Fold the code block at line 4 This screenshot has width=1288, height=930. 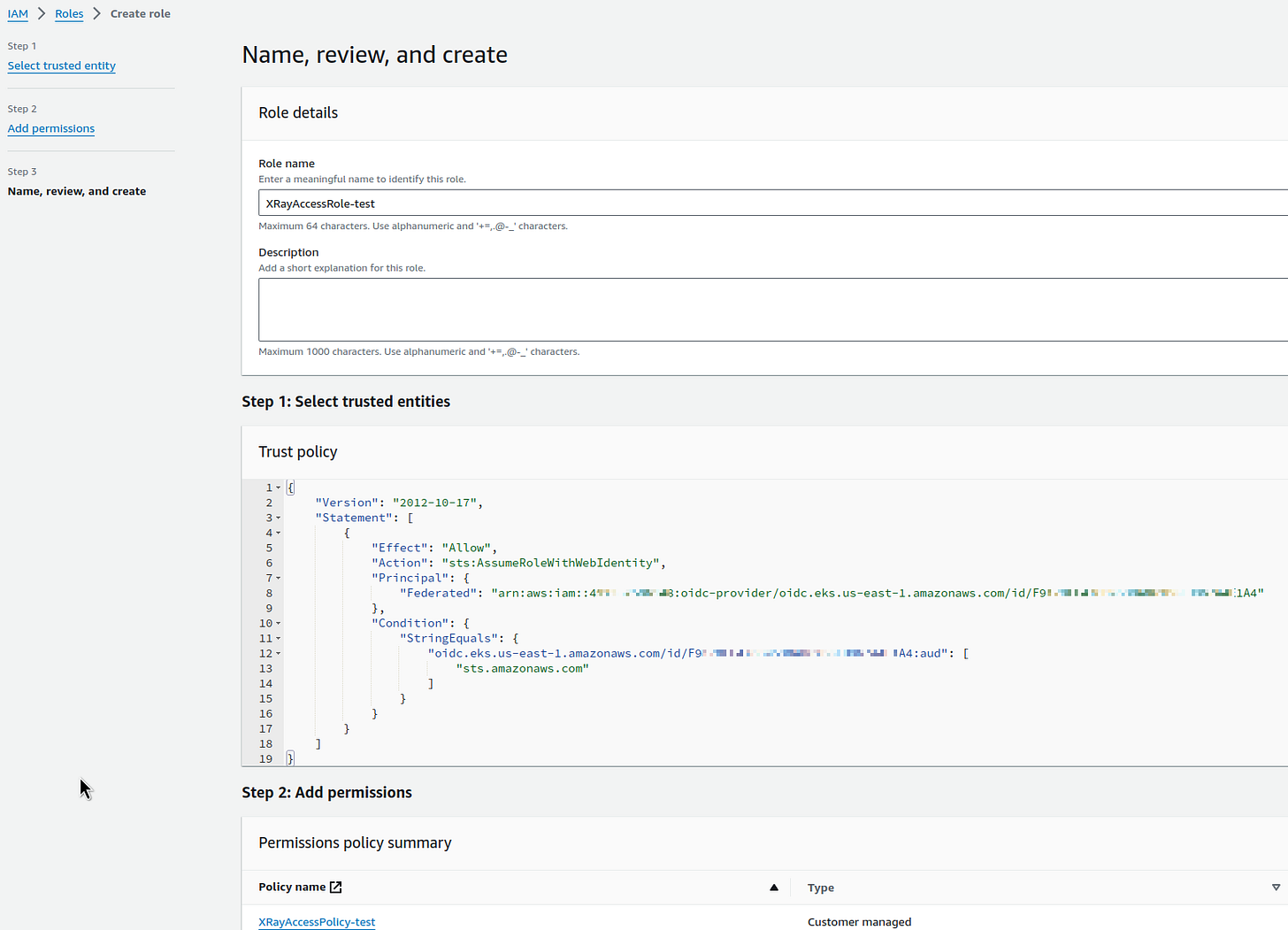coord(279,533)
